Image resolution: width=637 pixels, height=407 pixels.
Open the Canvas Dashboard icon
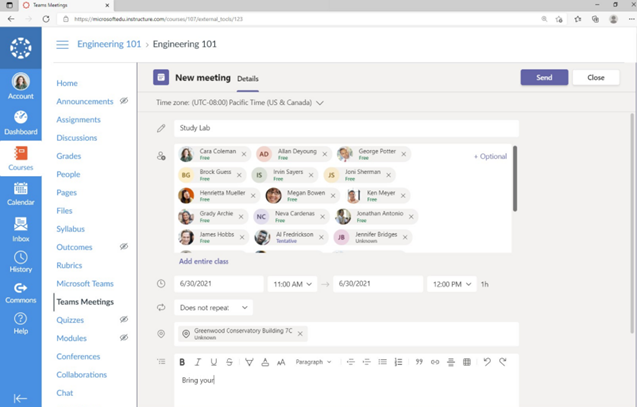point(20,122)
